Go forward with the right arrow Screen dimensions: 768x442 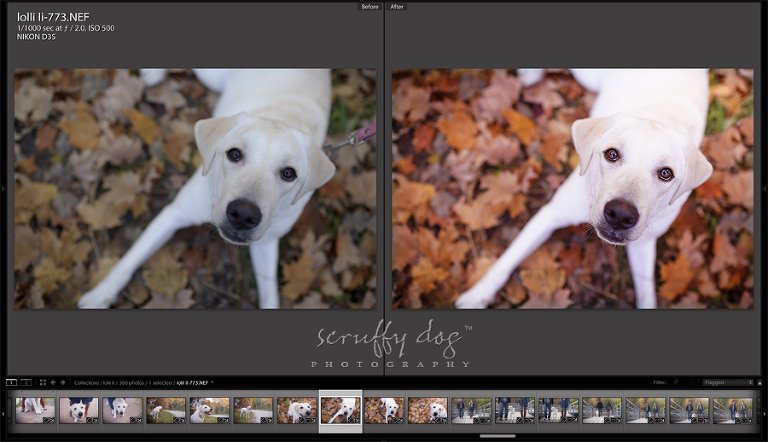pyautogui.click(x=63, y=382)
